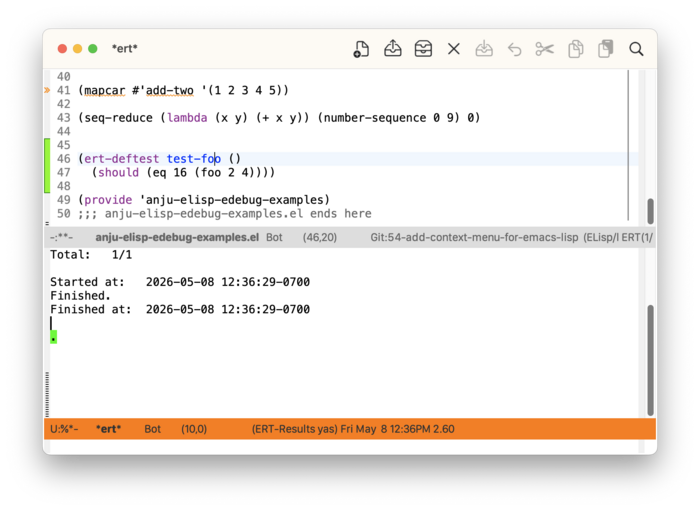Click Bot indicator in the *ert* mode line

pyautogui.click(x=152, y=429)
